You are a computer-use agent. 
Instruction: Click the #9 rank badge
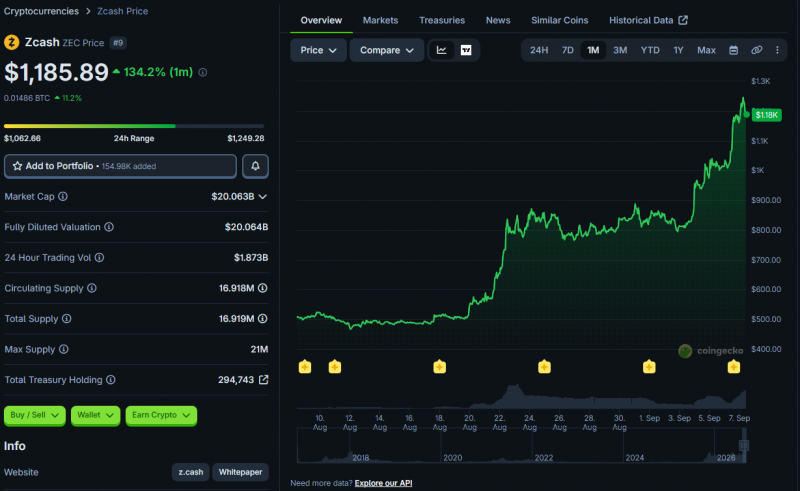pyautogui.click(x=118, y=43)
